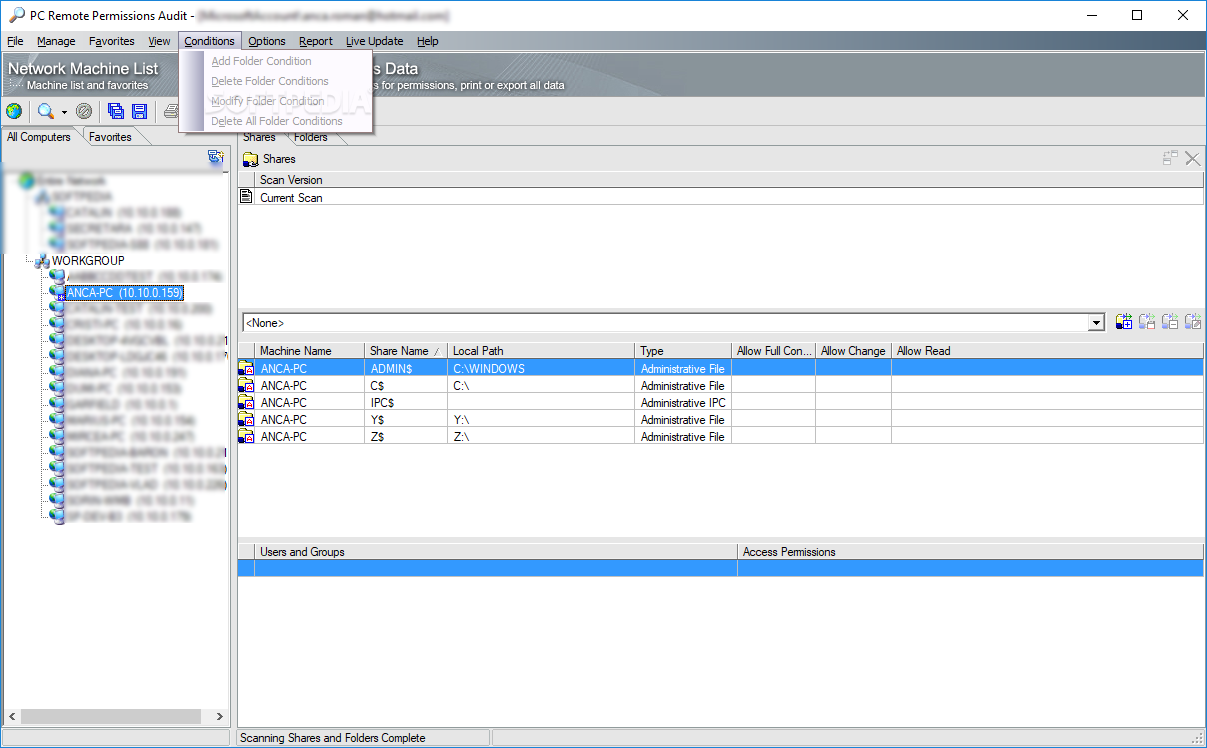This screenshot has height=748, width=1207.
Task: Click the Allow Read column header
Action: pos(1047,351)
